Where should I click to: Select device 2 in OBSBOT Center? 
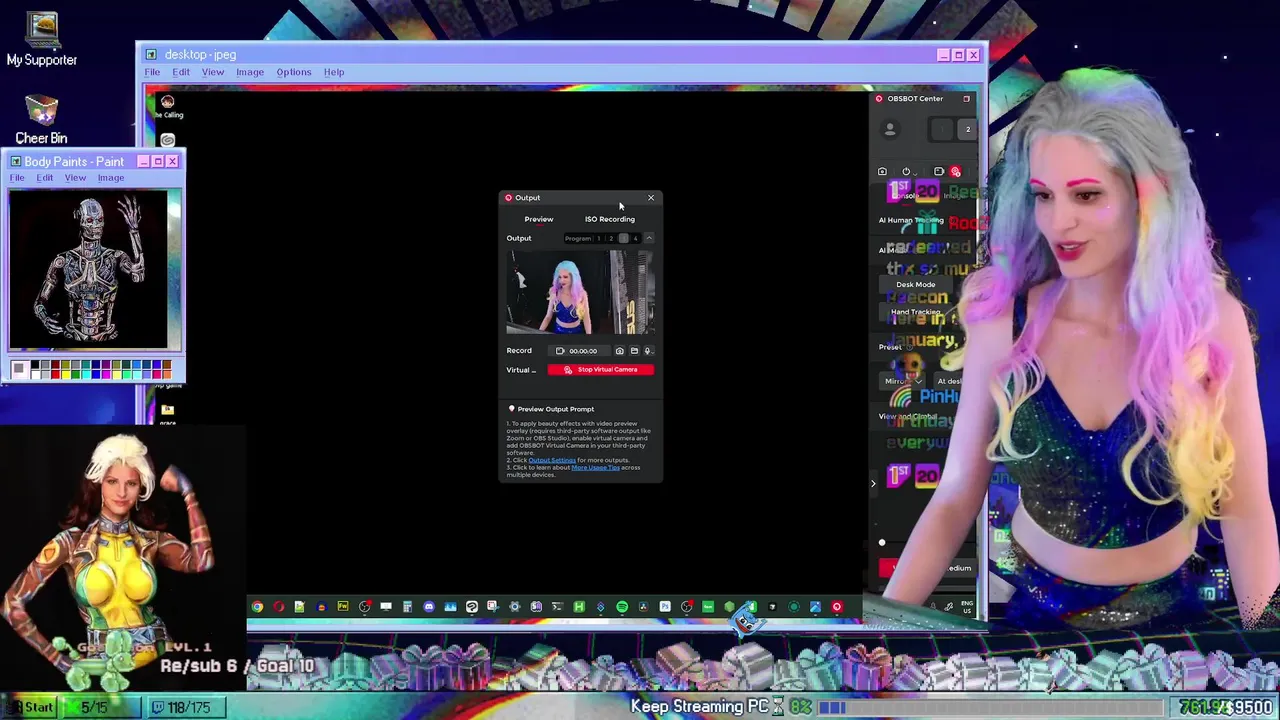pos(967,129)
